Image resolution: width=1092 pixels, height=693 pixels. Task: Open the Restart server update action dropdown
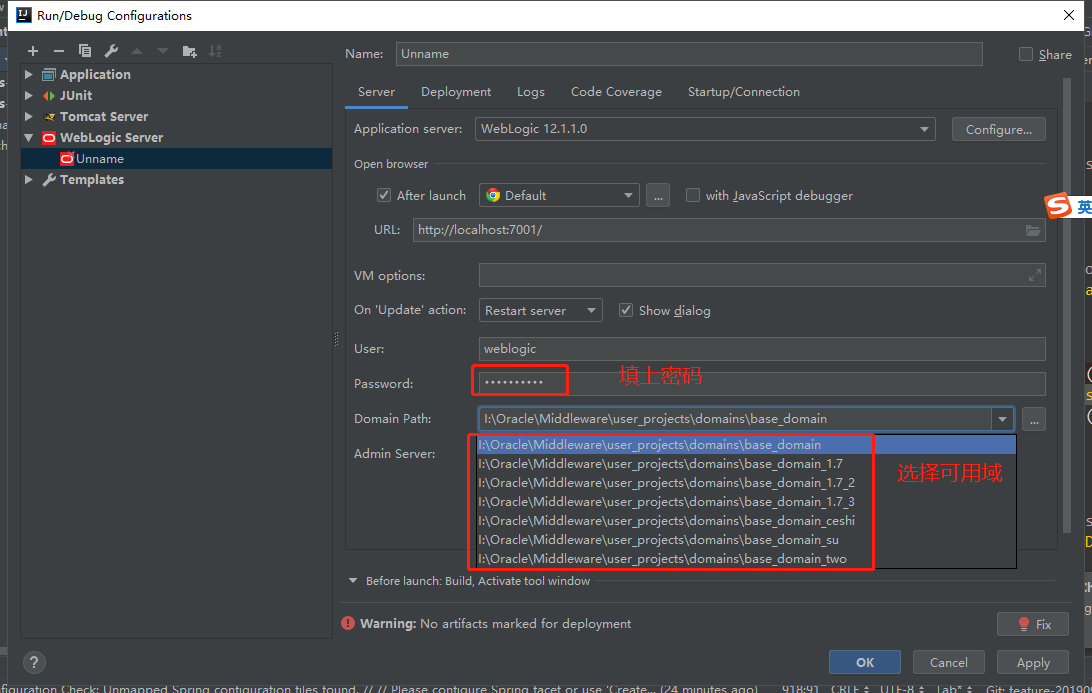540,310
